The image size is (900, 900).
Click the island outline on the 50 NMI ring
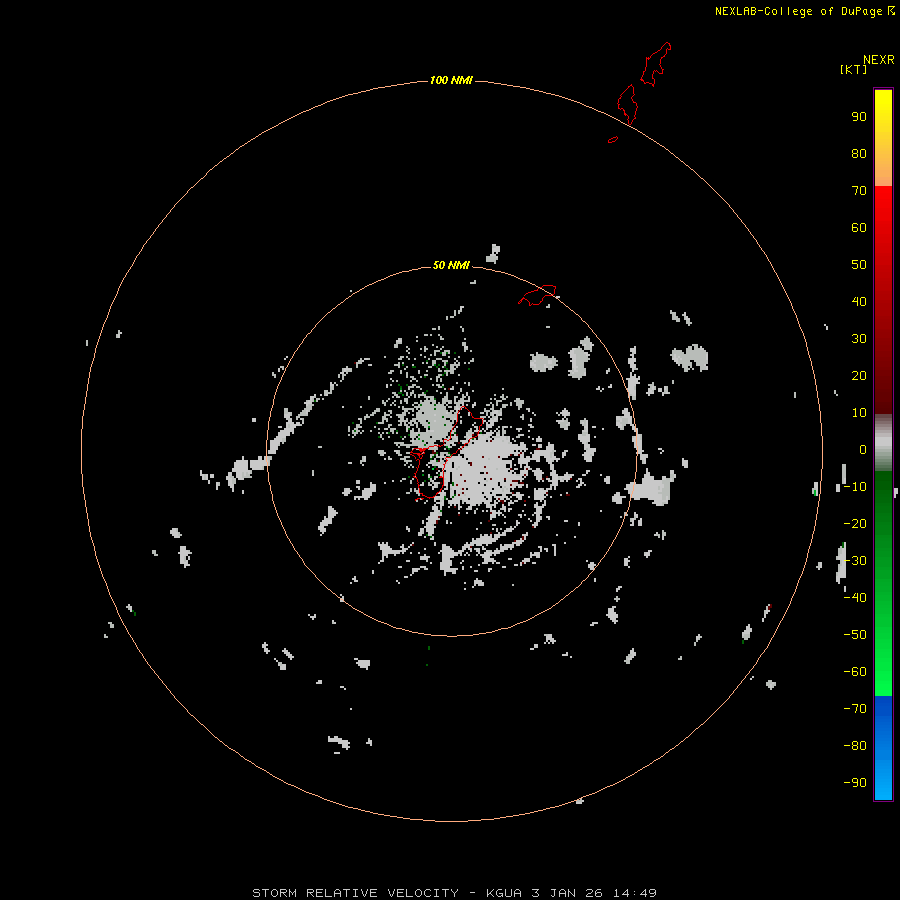[537, 295]
